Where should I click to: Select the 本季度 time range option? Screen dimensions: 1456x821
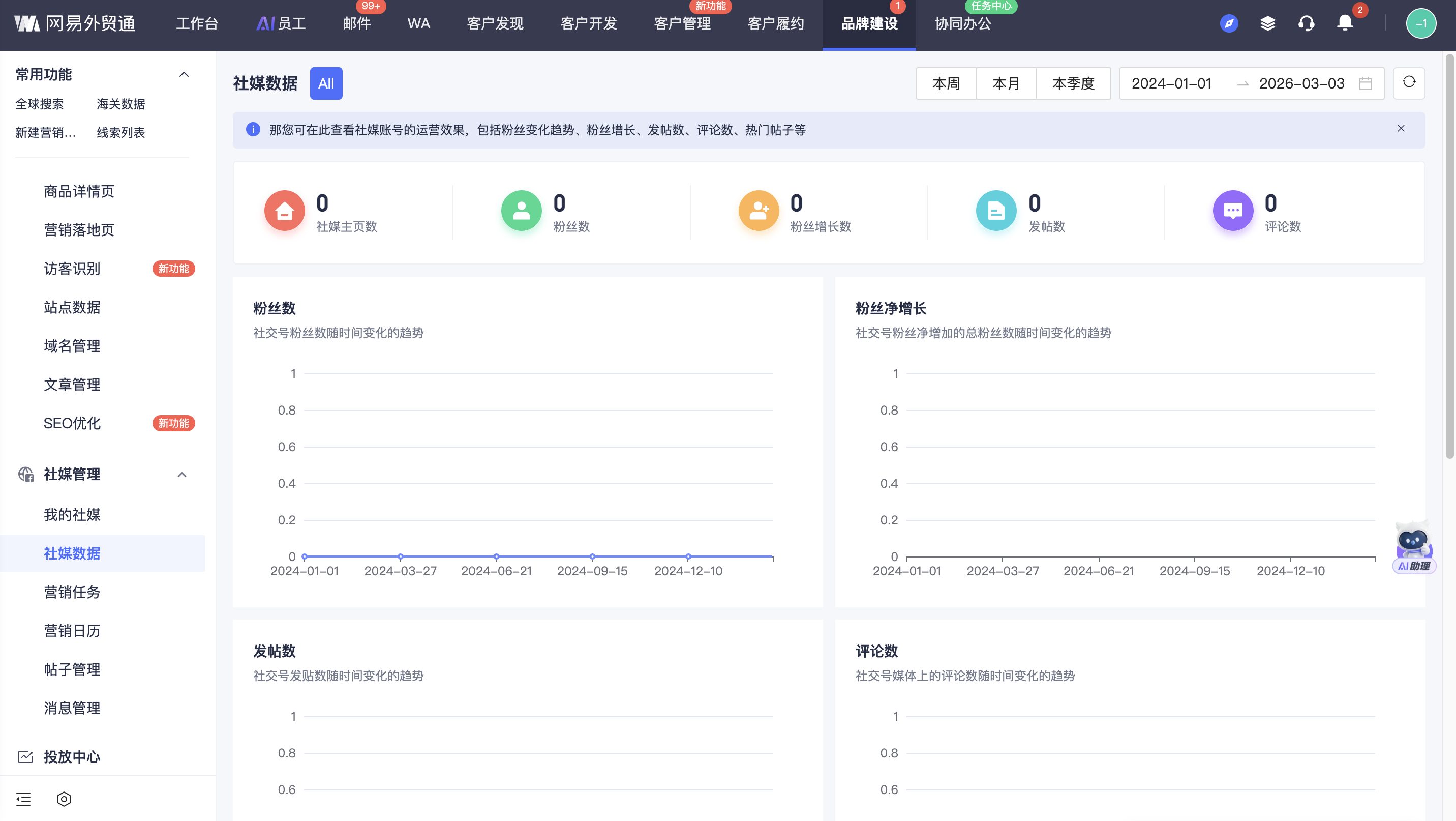tap(1073, 84)
